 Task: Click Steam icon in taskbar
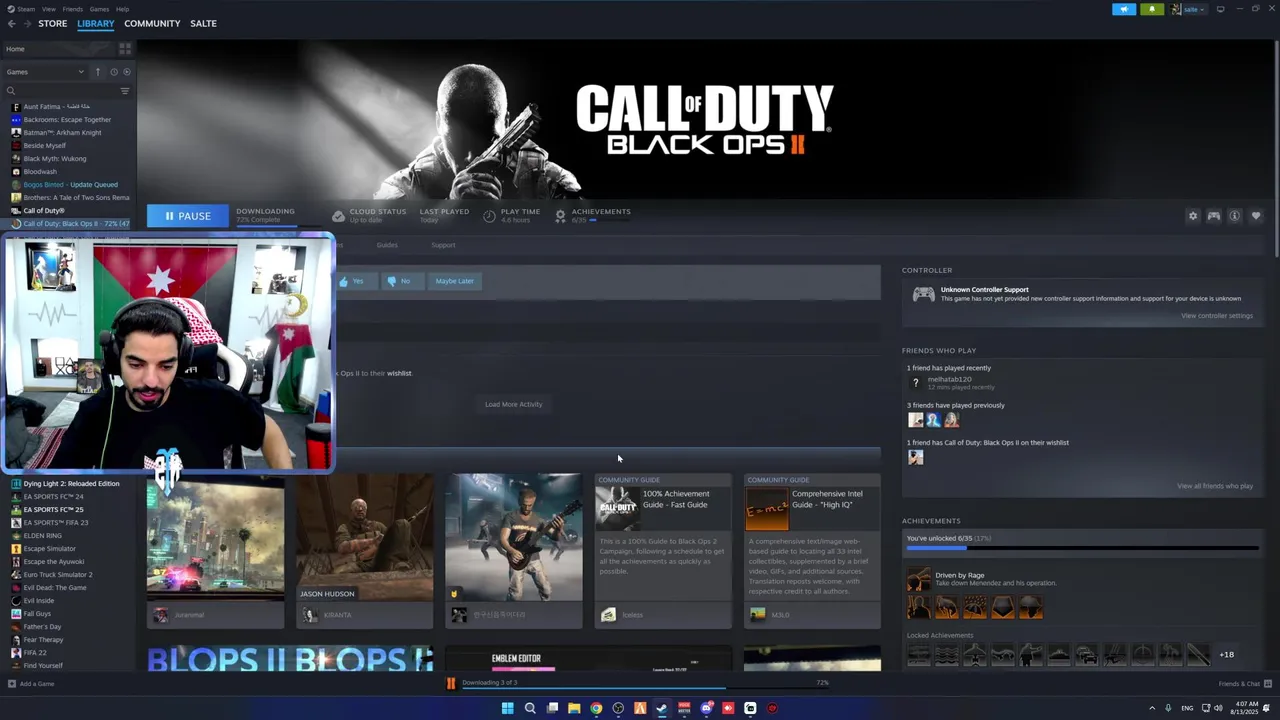pos(662,708)
